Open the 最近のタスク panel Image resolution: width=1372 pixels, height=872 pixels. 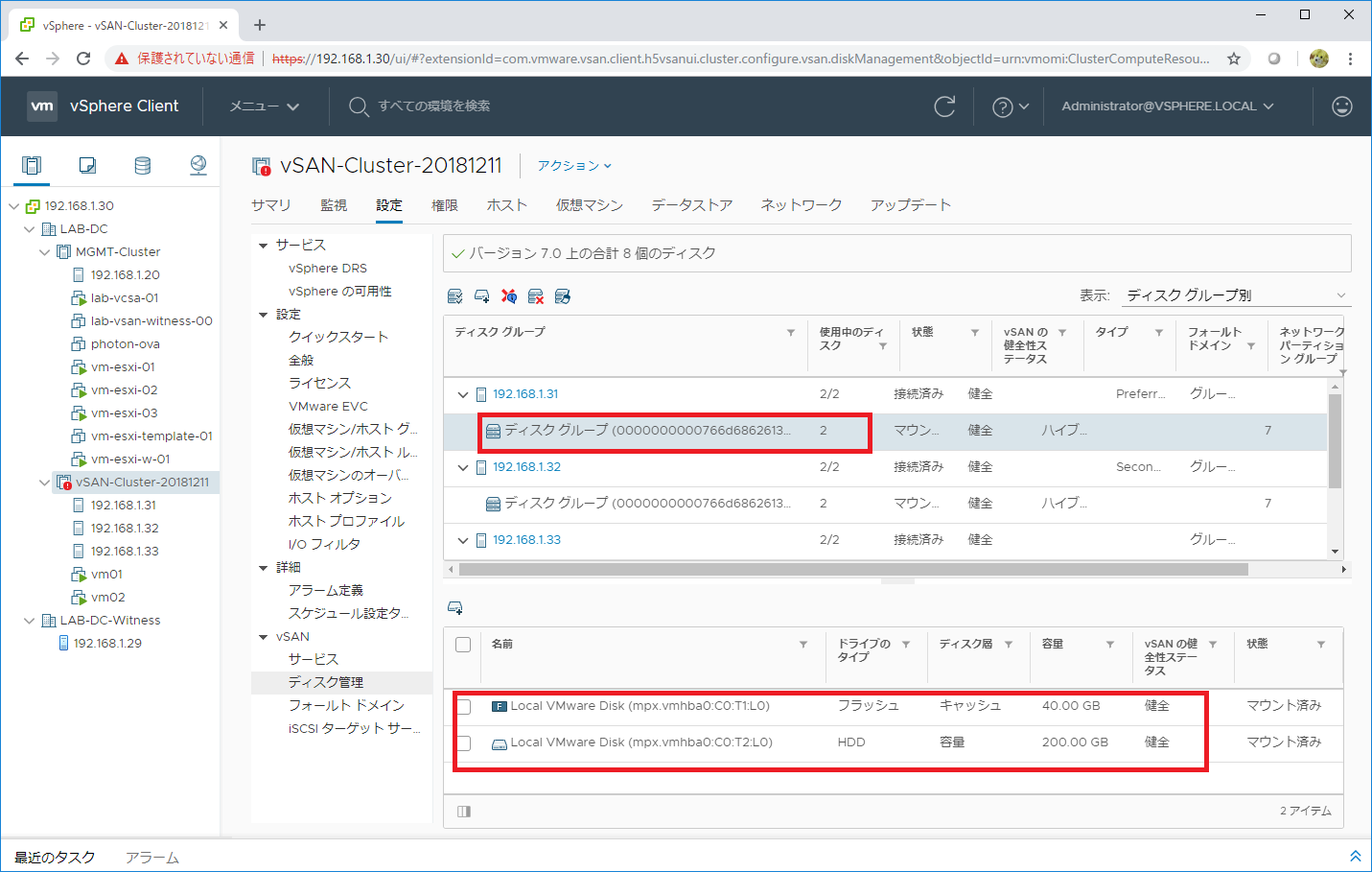pos(55,857)
